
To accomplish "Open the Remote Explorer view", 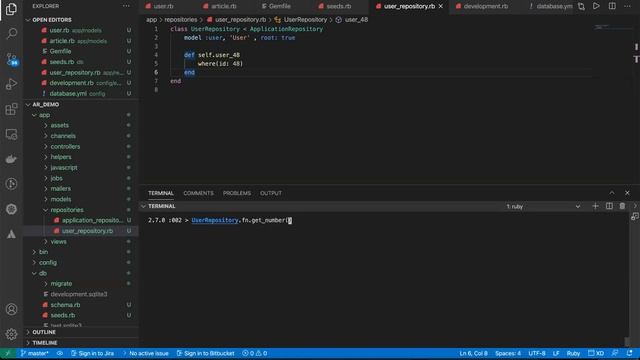I will click(x=11, y=134).
